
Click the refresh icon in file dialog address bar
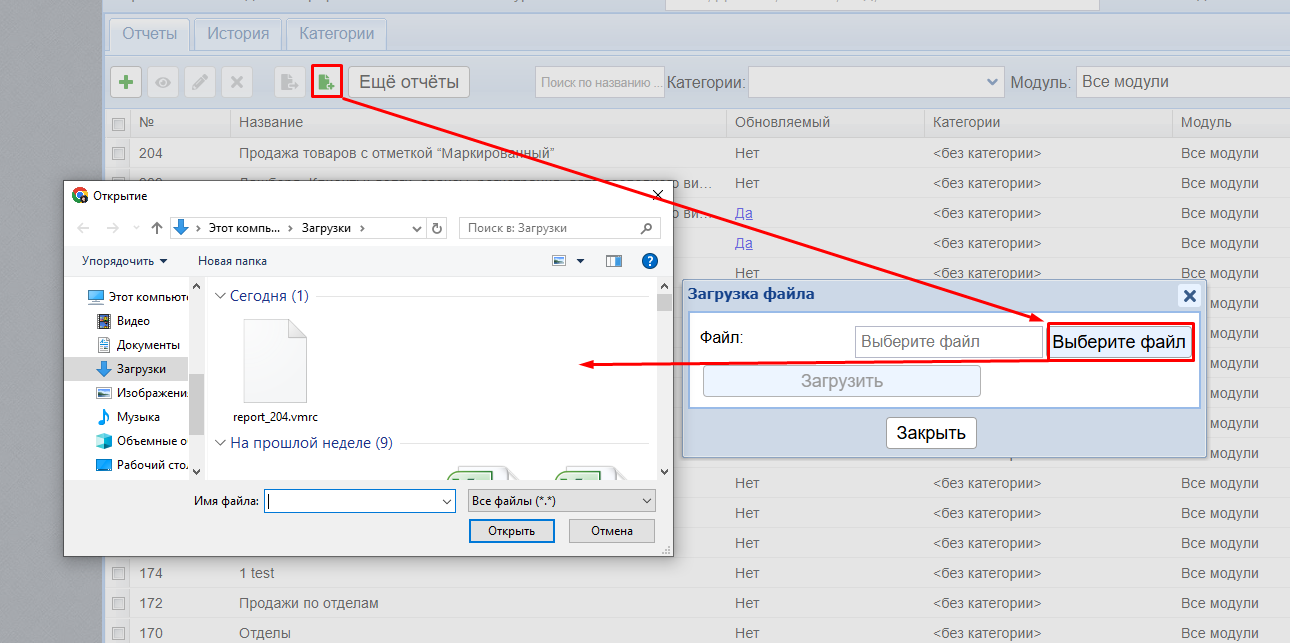[437, 228]
